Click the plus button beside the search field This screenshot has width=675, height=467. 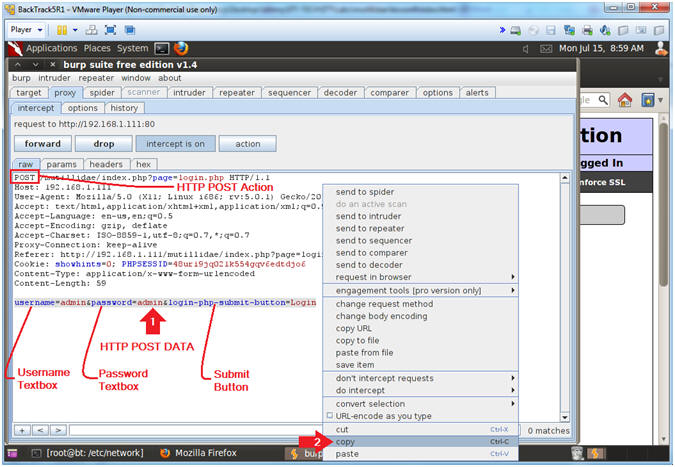(x=22, y=430)
